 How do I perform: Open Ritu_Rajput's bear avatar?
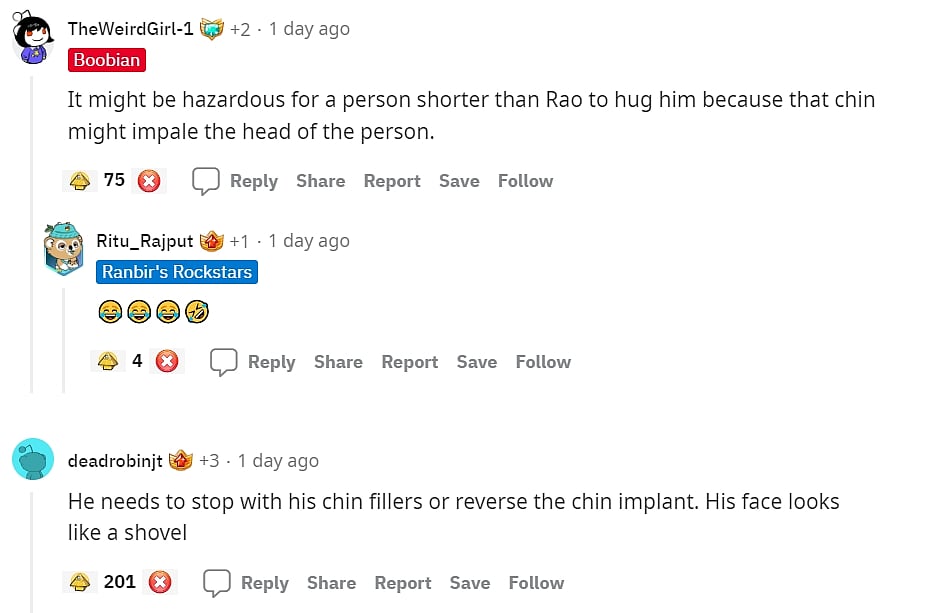(64, 247)
